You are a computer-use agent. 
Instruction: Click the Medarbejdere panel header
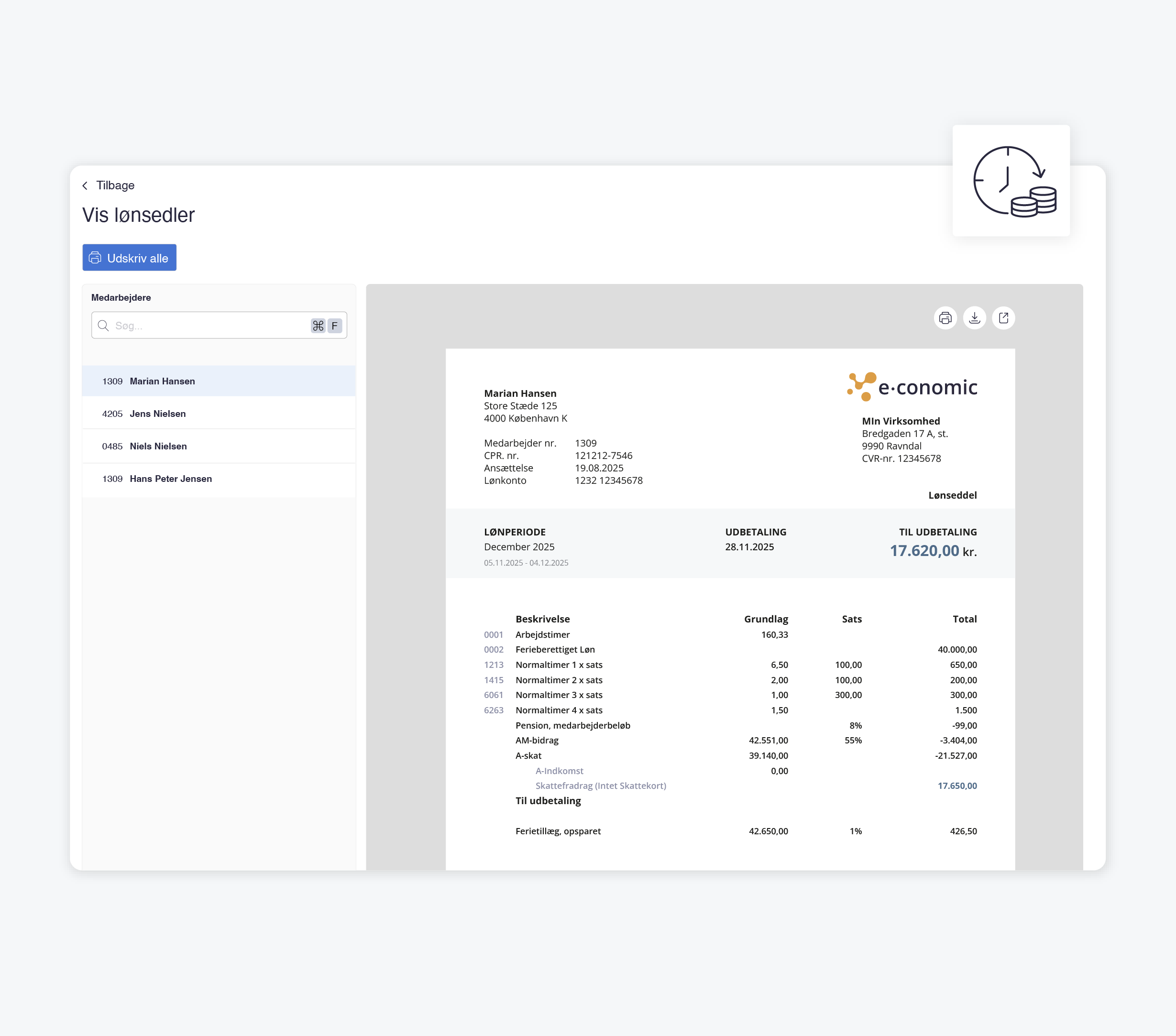point(121,297)
